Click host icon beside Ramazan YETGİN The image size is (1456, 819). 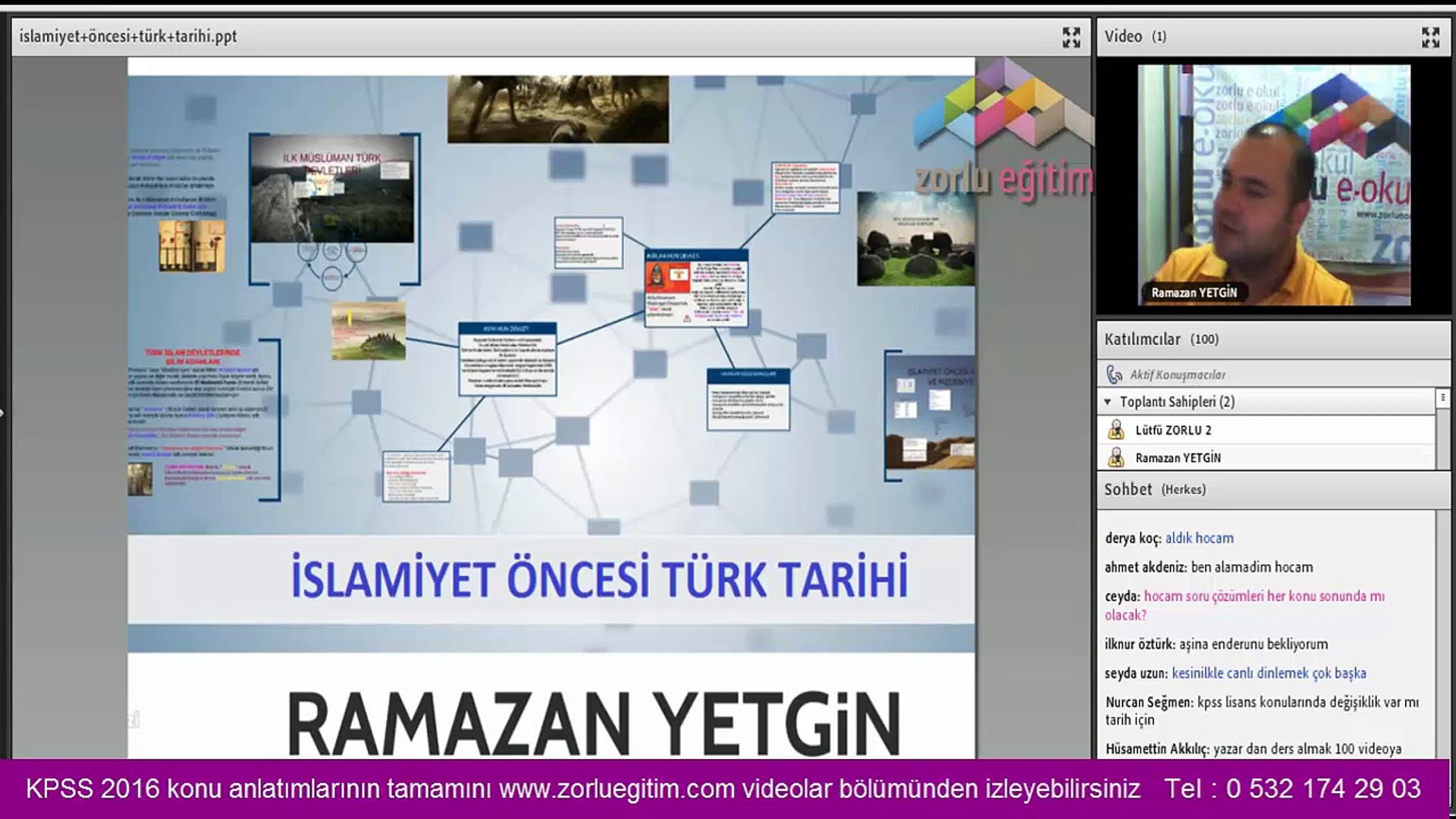[x=1116, y=457]
